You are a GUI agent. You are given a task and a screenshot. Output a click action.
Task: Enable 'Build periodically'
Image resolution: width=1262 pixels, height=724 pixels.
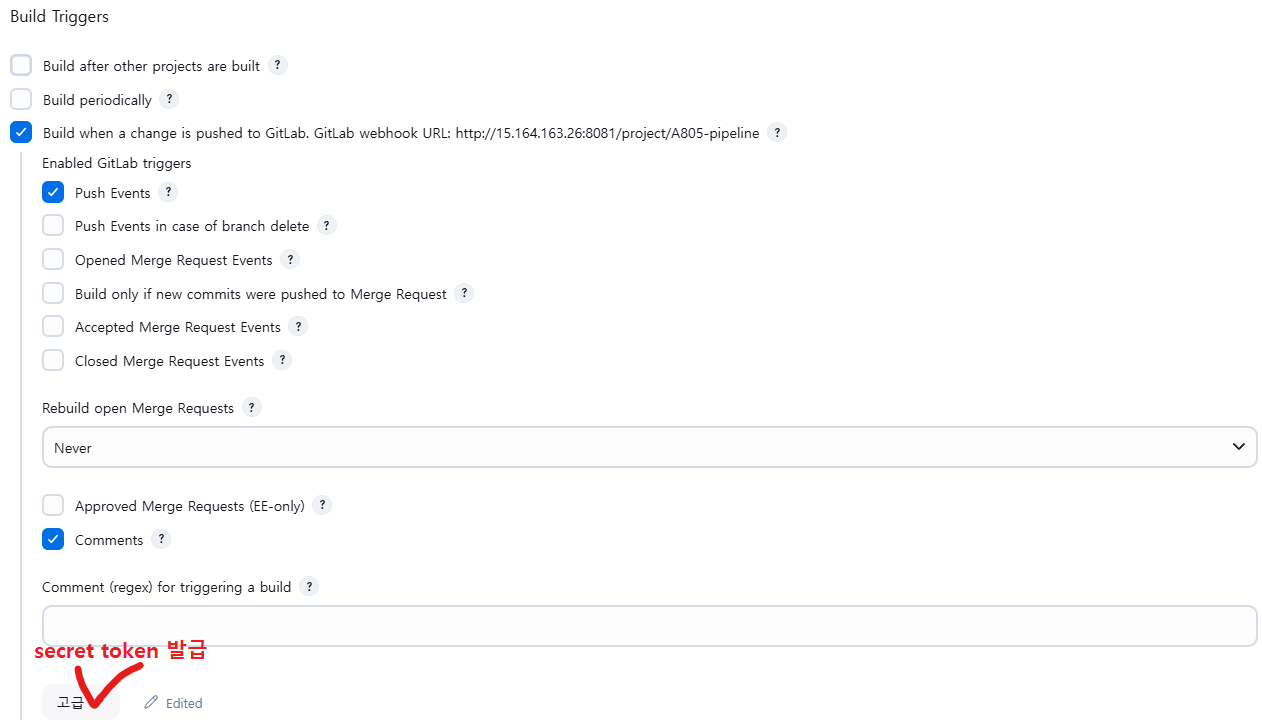(x=20, y=98)
